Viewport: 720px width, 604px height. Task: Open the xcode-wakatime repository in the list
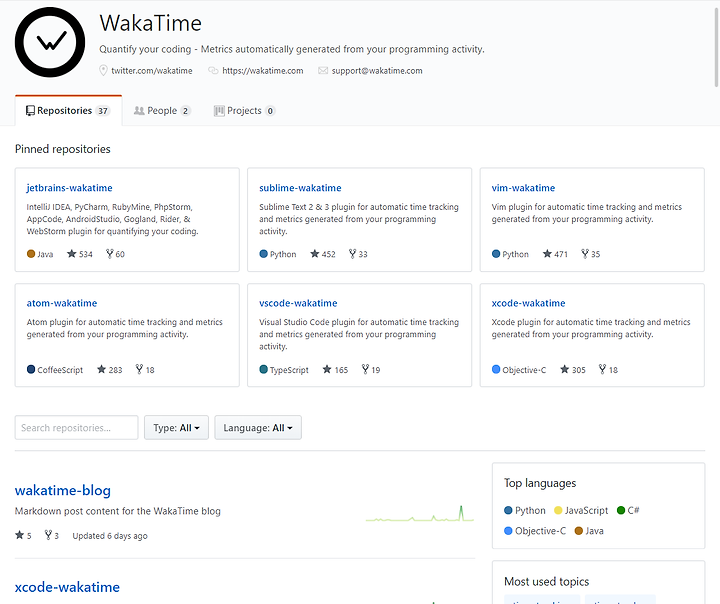click(67, 587)
